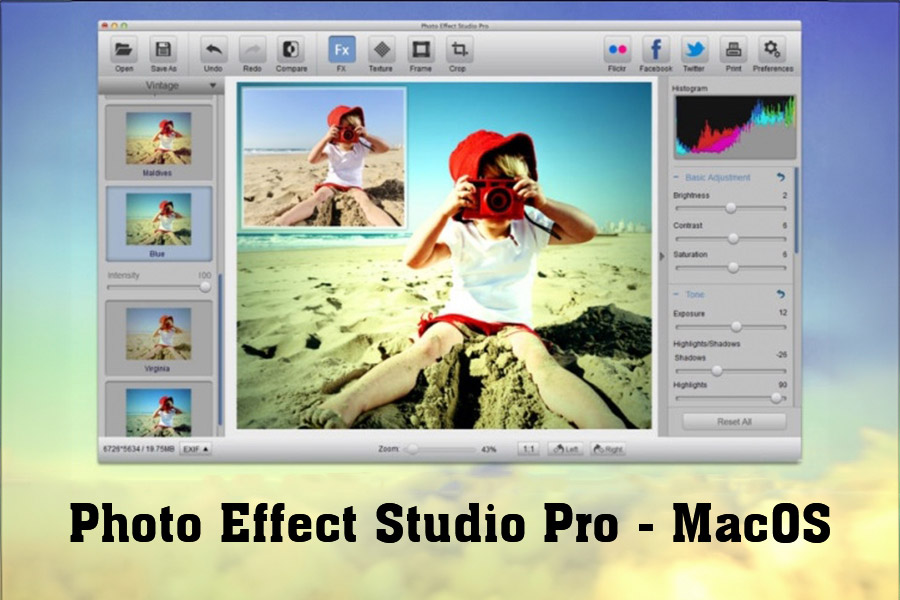The image size is (900, 600).
Task: Click the Reset All button
Action: (734, 421)
